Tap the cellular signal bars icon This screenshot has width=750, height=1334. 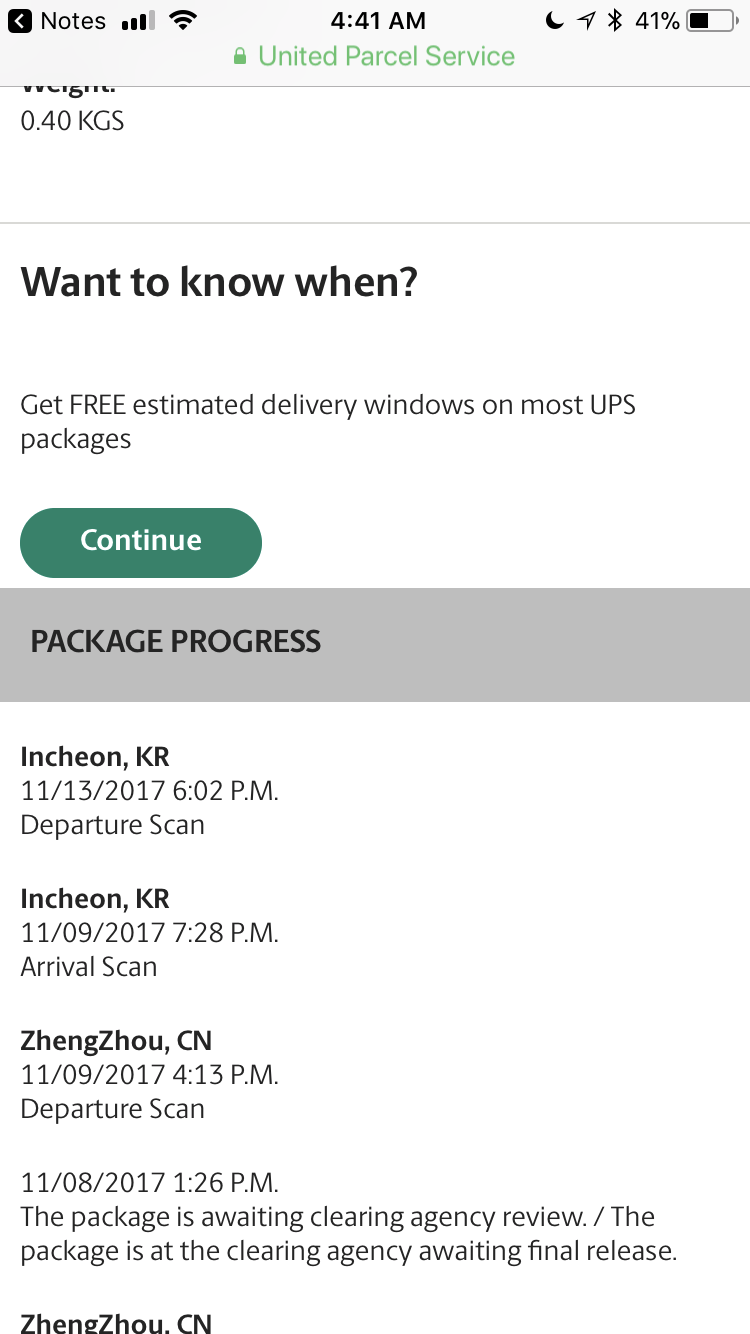coord(137,21)
